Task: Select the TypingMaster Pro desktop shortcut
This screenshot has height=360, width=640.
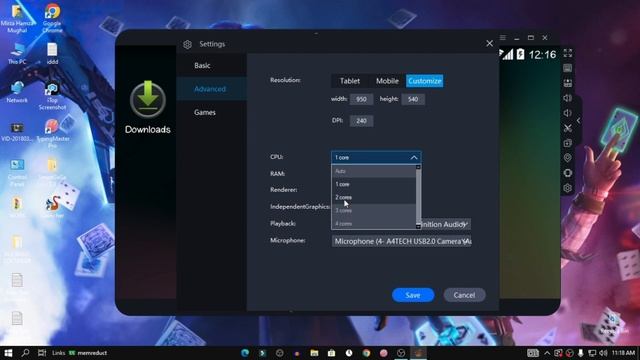Action: pyautogui.click(x=52, y=133)
